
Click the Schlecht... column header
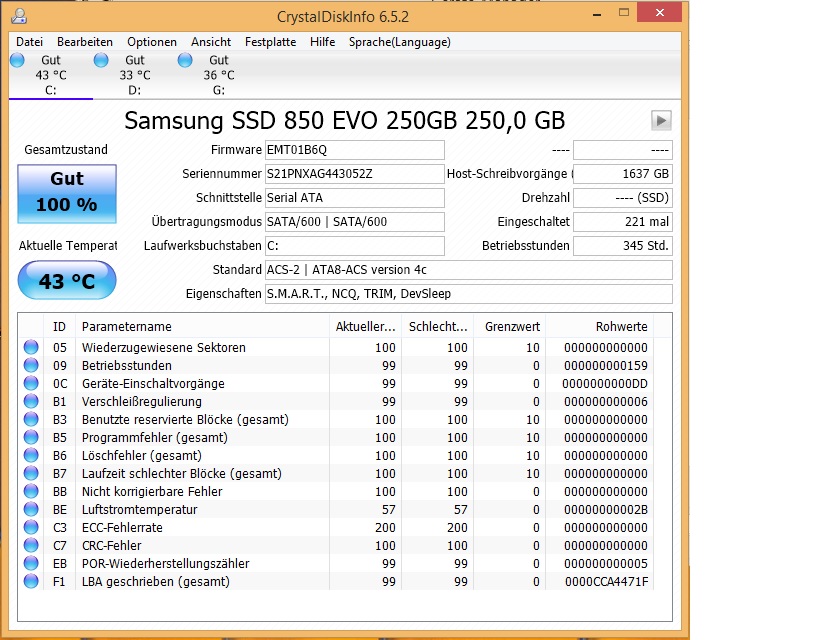click(438, 327)
